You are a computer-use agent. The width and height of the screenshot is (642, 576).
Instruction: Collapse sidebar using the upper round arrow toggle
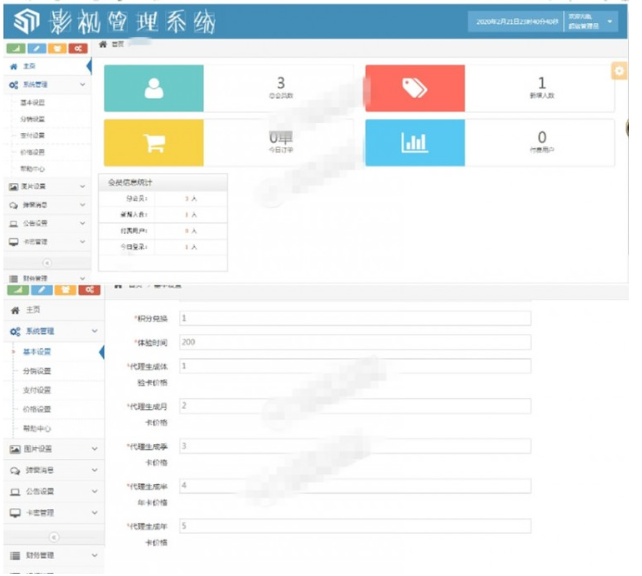(x=46, y=262)
